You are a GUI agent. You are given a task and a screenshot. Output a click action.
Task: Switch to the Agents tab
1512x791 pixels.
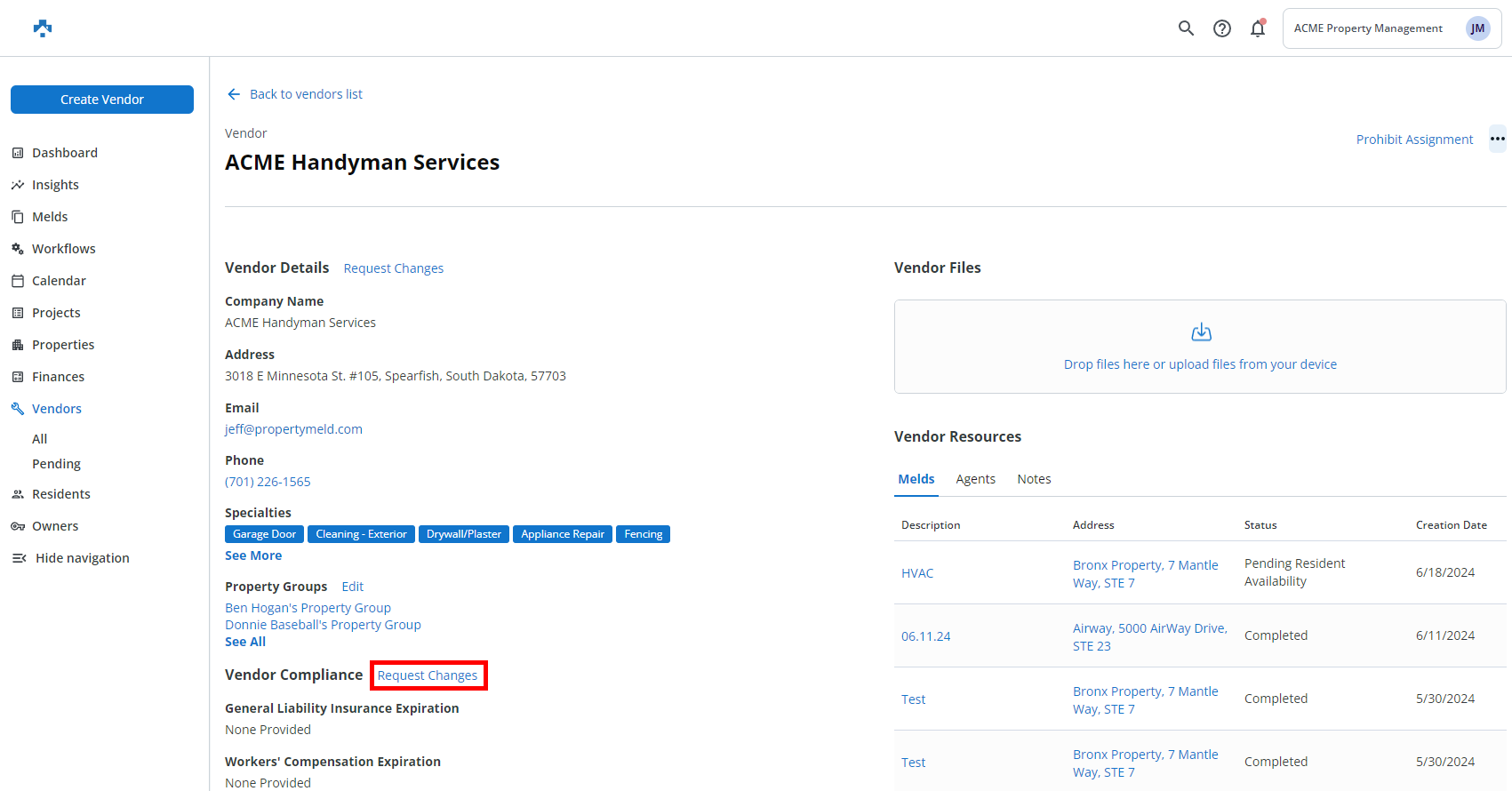[975, 479]
